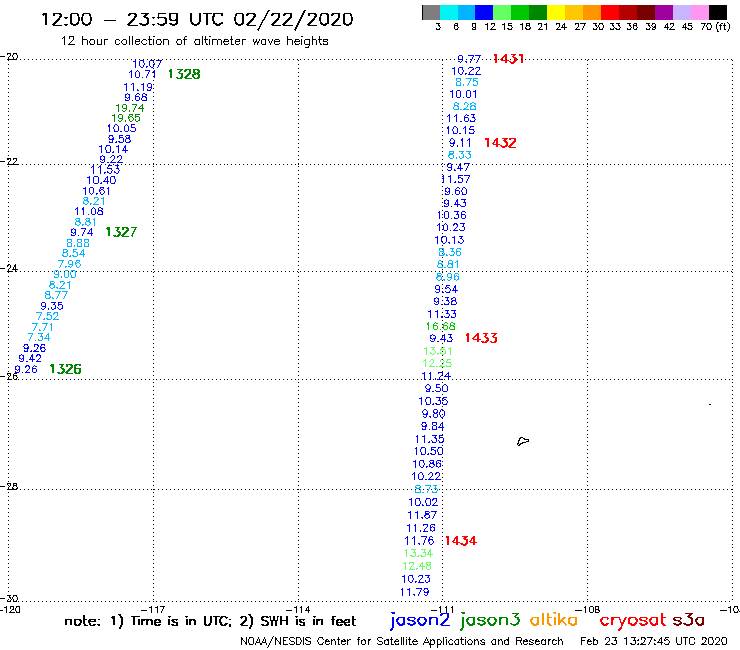This screenshot has height=650, width=740.
Task: Click the wave height value 11.79
Action: tap(415, 592)
